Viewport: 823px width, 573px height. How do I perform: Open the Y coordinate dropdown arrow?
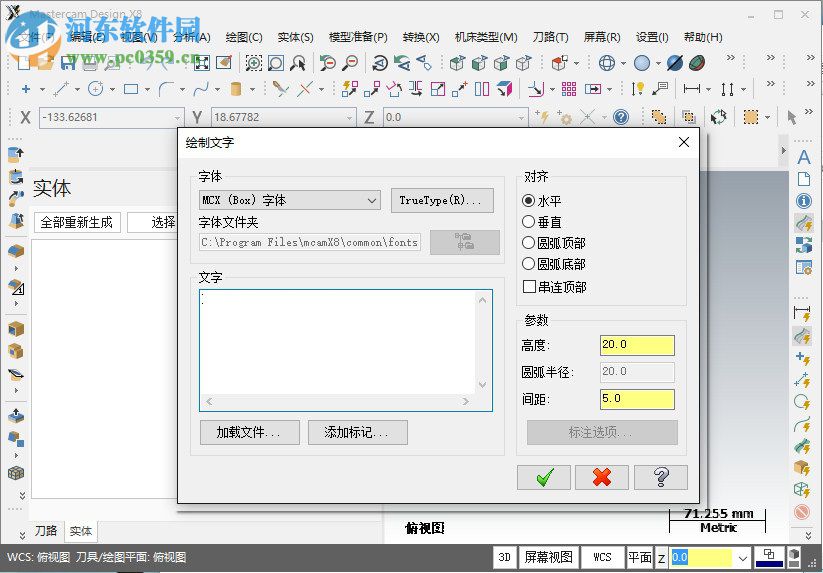pos(349,118)
